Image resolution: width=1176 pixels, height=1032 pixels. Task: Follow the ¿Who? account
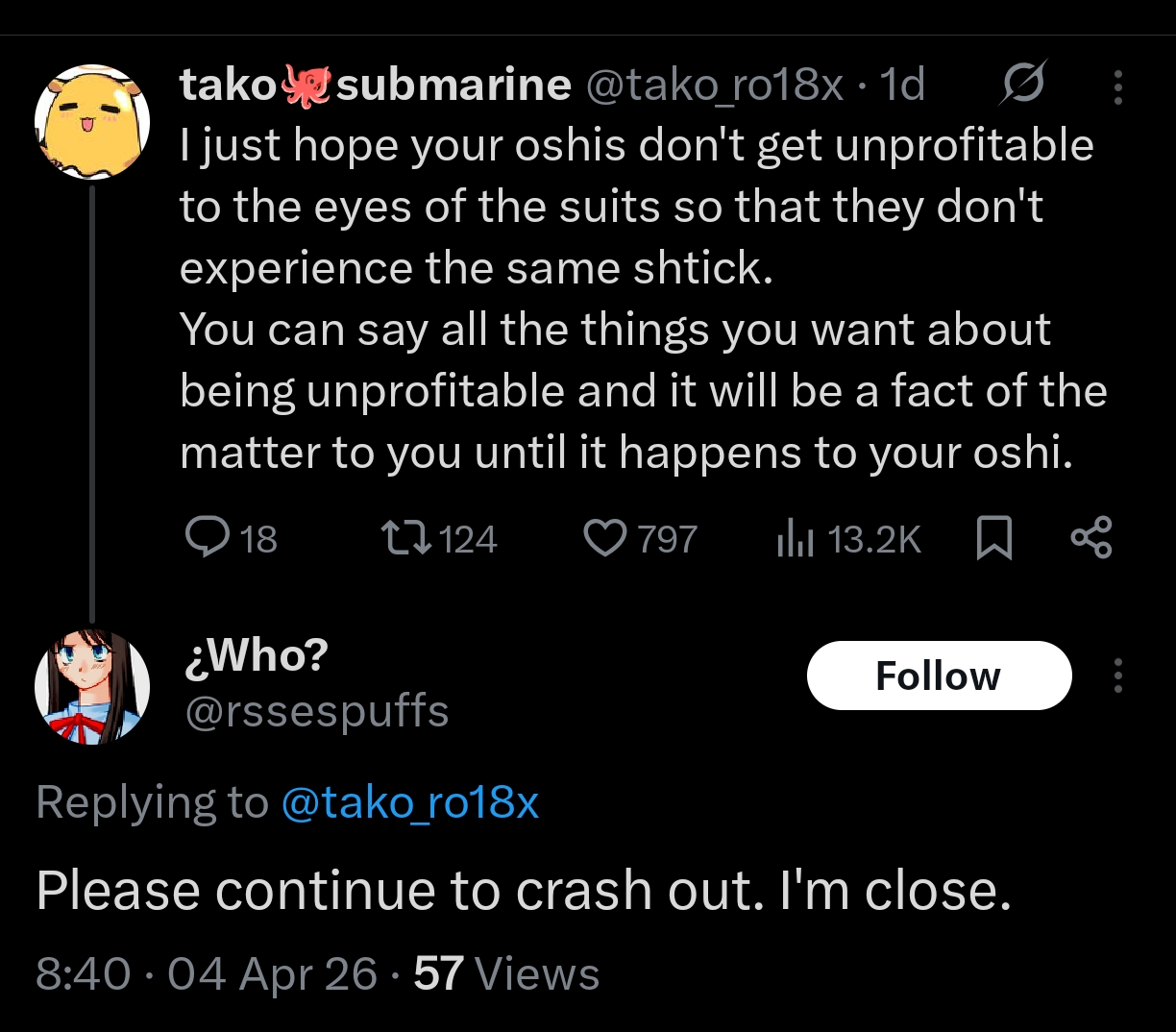[x=939, y=676]
